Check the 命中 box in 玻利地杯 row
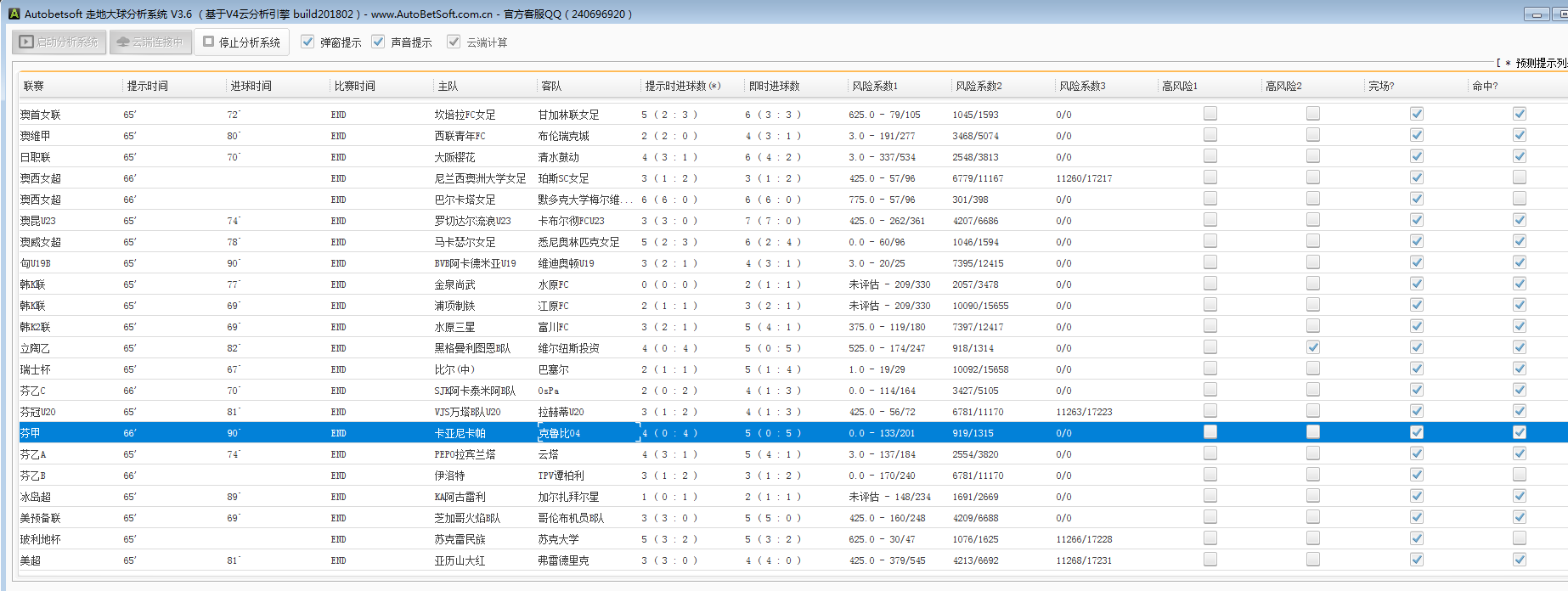The width and height of the screenshot is (1568, 591). [1519, 538]
